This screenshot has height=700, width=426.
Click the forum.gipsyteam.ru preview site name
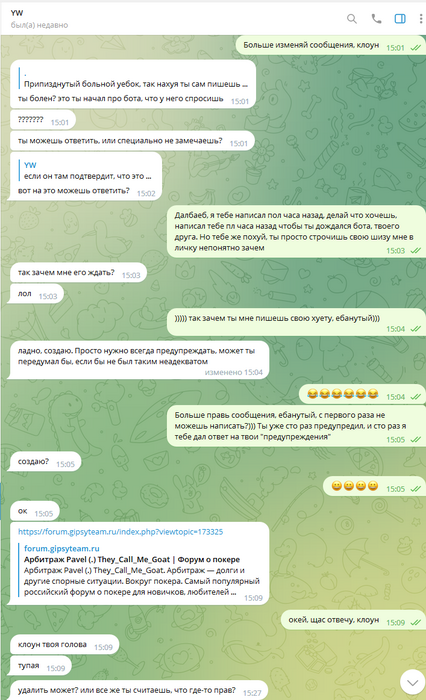pyautogui.click(x=62, y=548)
